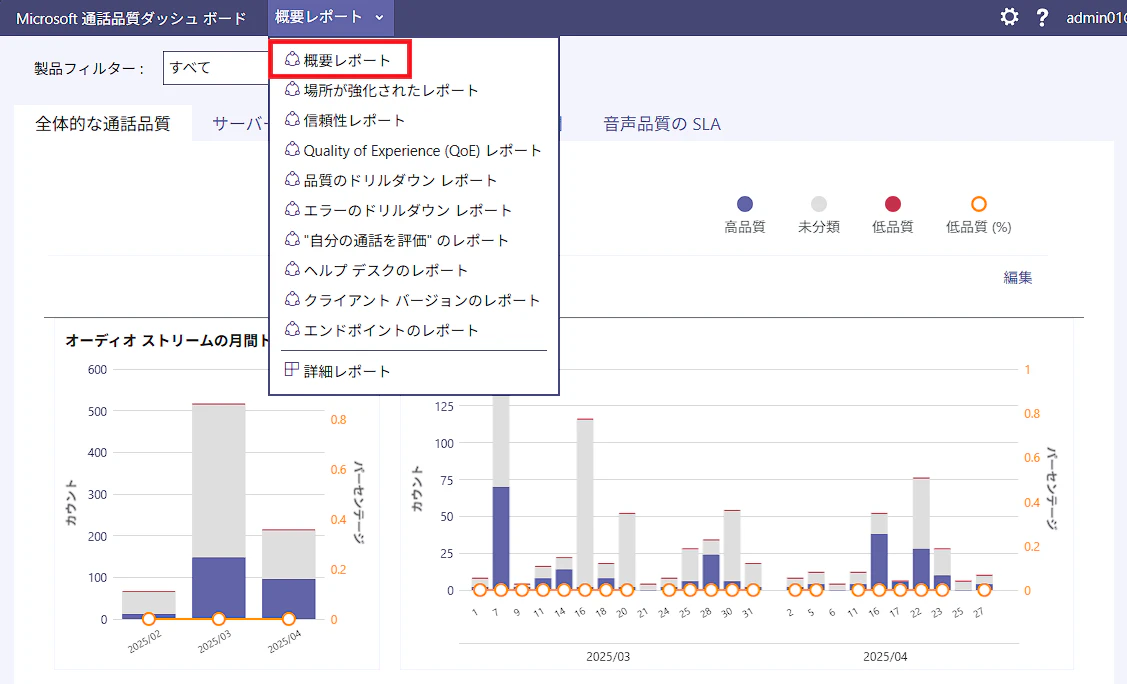1127x684 pixels.
Task: Click the 2025/04 bar in monthly chart
Action: click(x=288, y=574)
